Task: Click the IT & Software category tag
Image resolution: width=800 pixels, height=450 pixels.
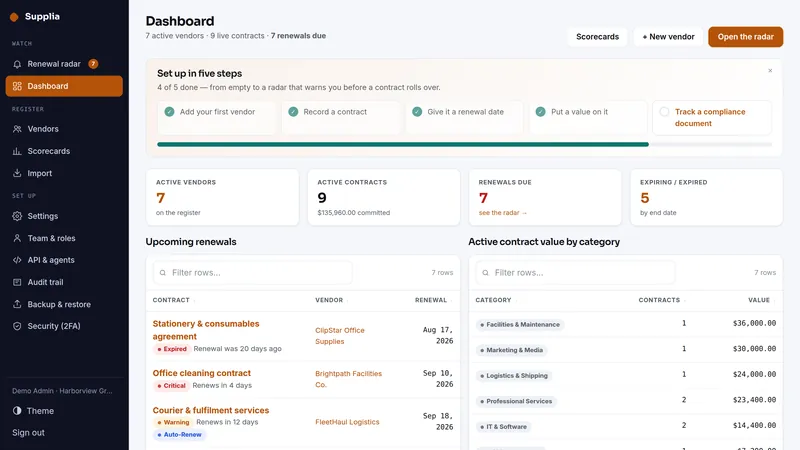Action: 504,427
